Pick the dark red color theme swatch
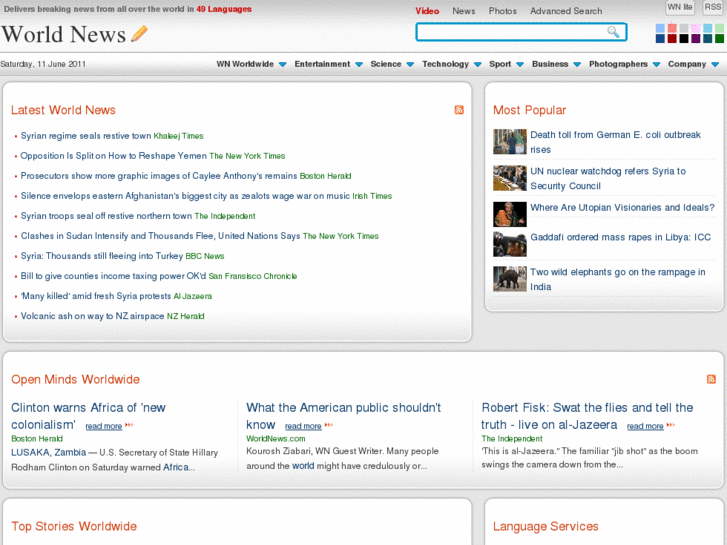 672,39
